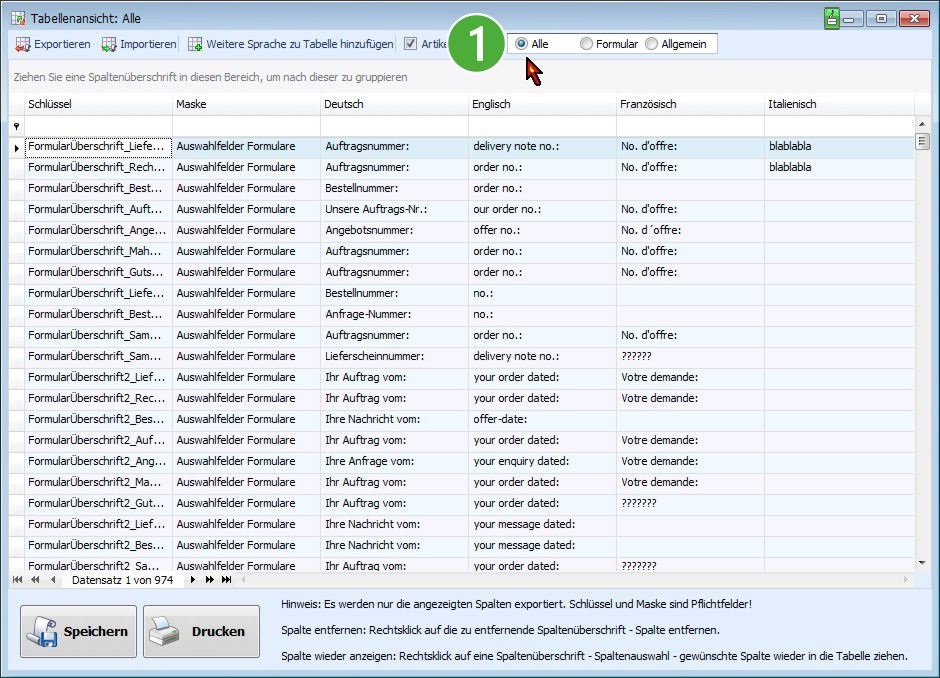Viewport: 940px width, 678px height.
Task: Select key 'FormularÜberschrift_Rech...'
Action: (x=98, y=167)
